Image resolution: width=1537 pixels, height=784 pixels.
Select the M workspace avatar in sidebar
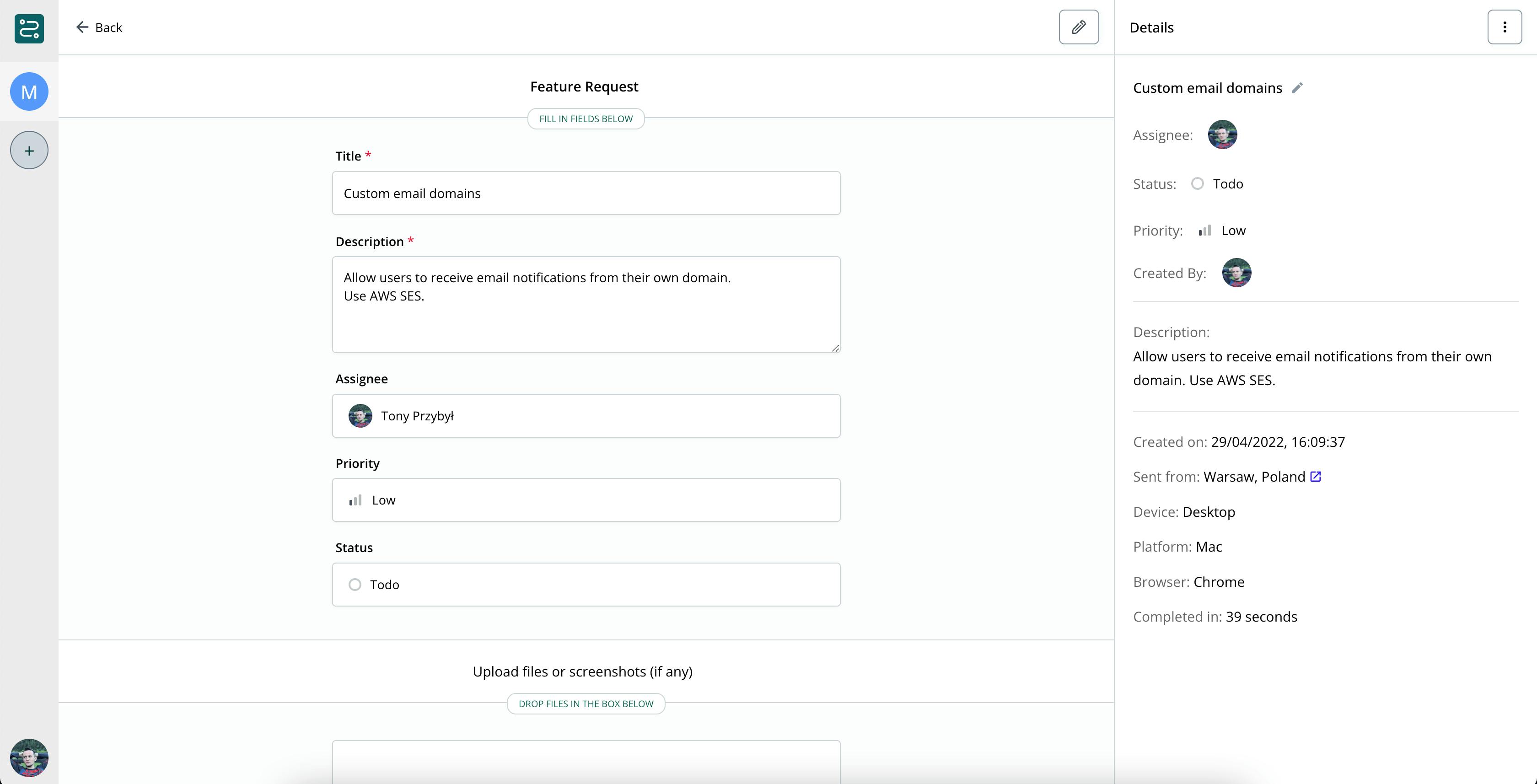pos(29,91)
